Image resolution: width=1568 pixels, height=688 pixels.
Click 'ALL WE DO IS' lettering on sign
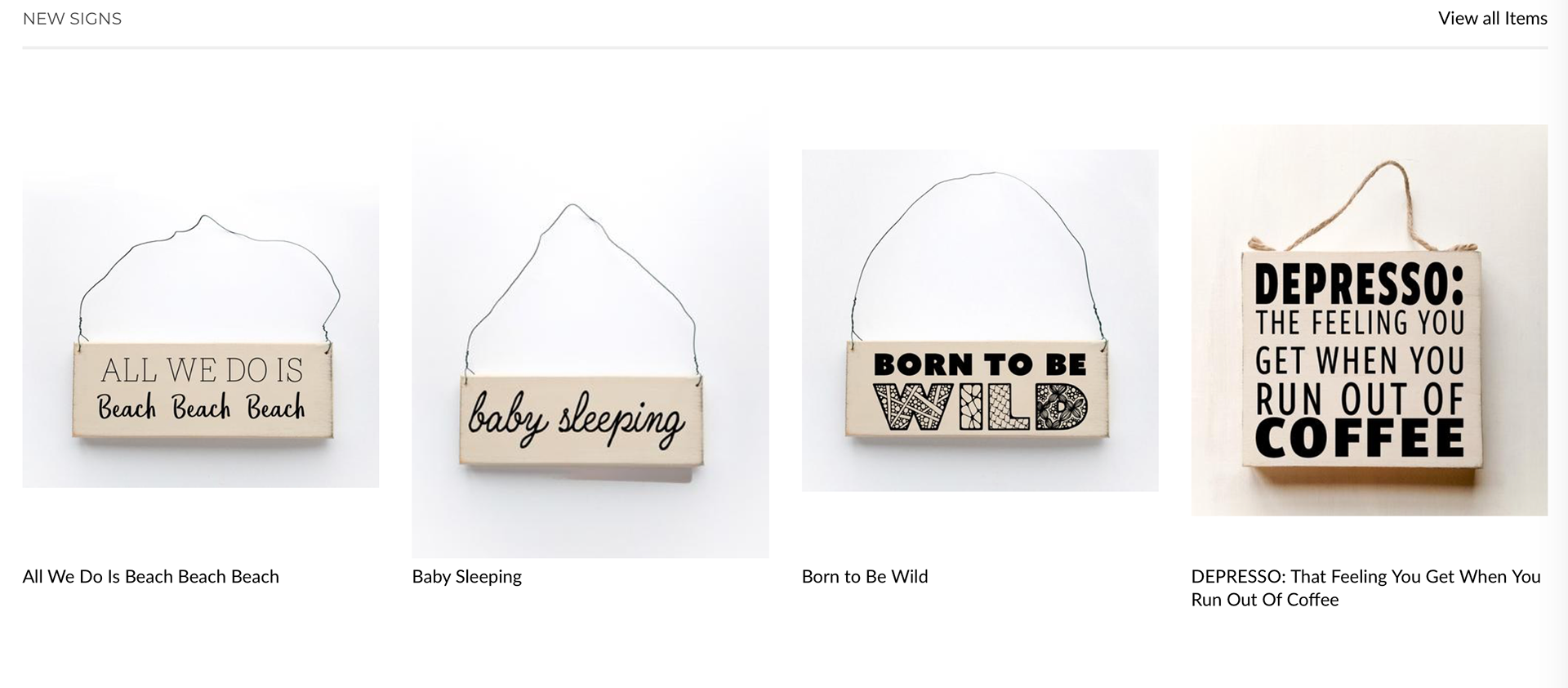202,370
